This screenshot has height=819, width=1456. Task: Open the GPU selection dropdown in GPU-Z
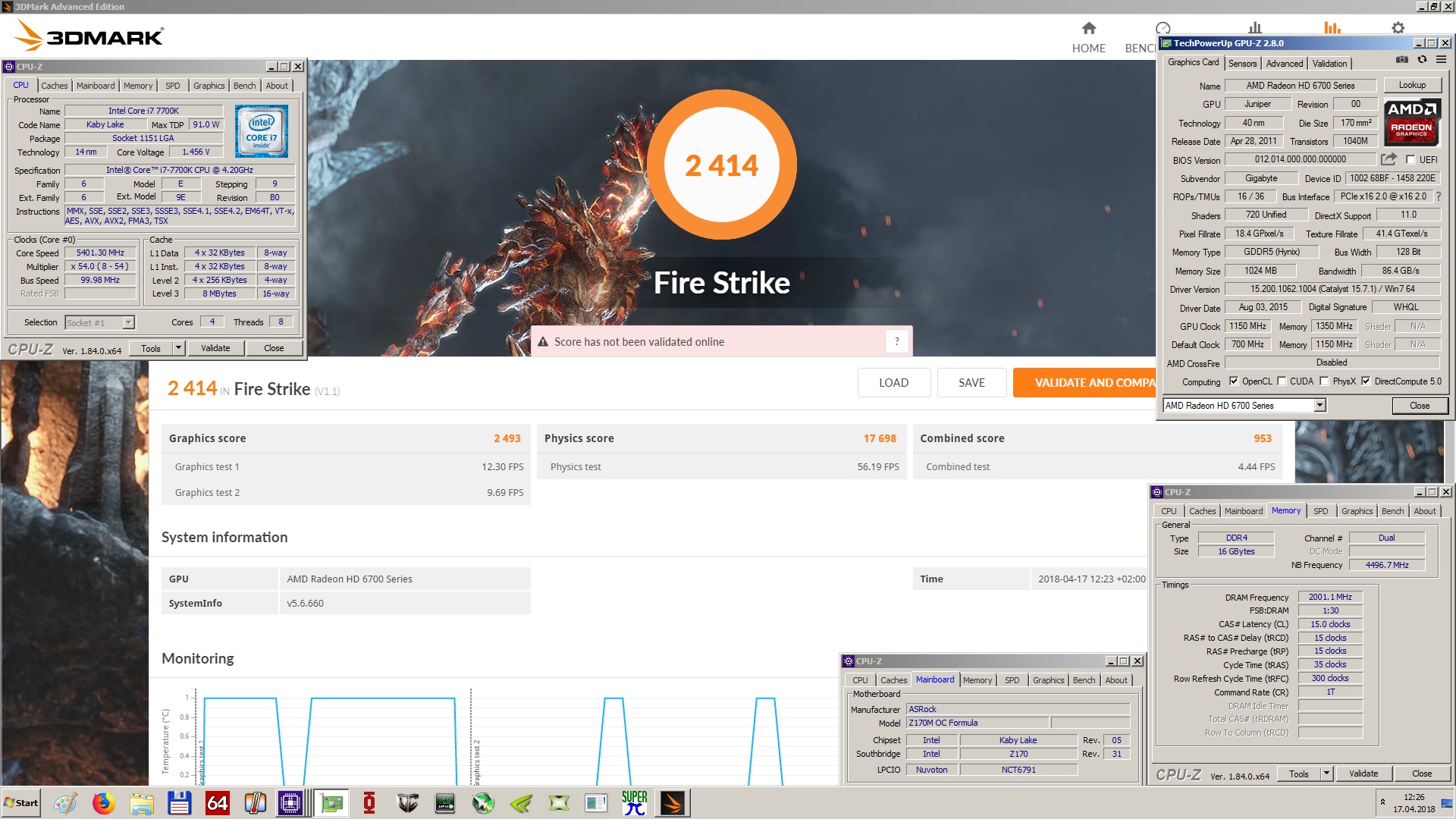pyautogui.click(x=1319, y=406)
